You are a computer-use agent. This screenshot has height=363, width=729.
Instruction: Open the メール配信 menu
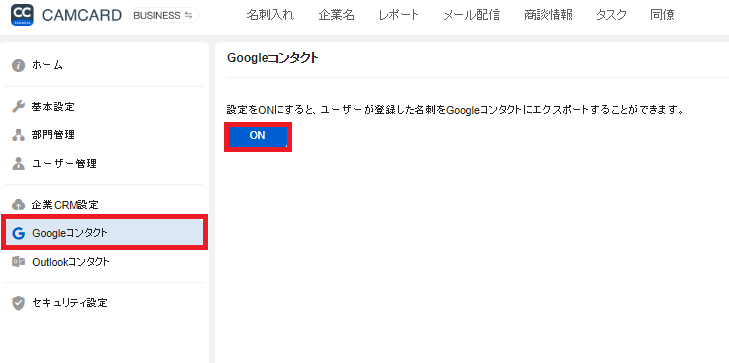[471, 15]
